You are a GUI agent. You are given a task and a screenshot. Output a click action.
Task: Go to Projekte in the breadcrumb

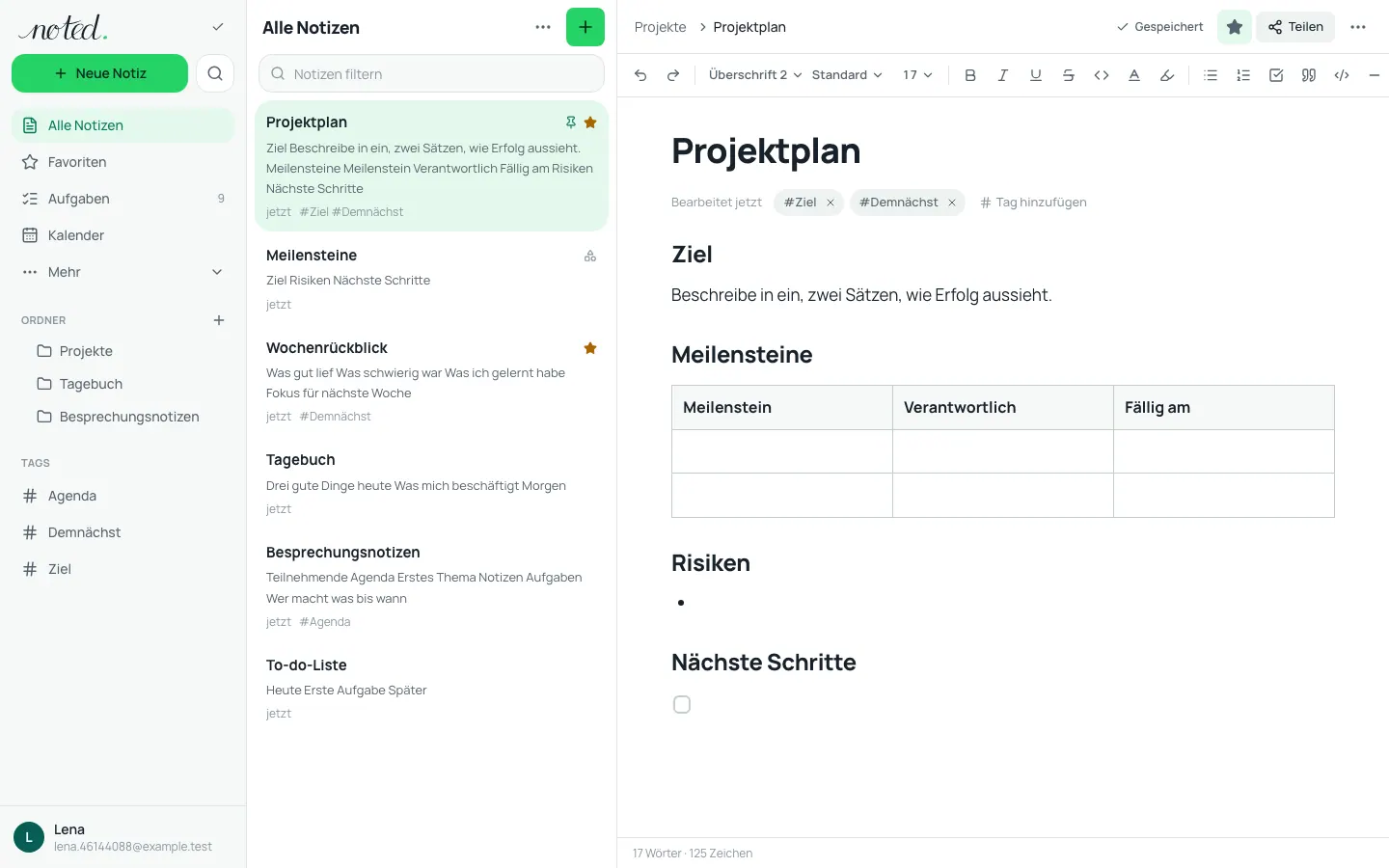pos(661,27)
